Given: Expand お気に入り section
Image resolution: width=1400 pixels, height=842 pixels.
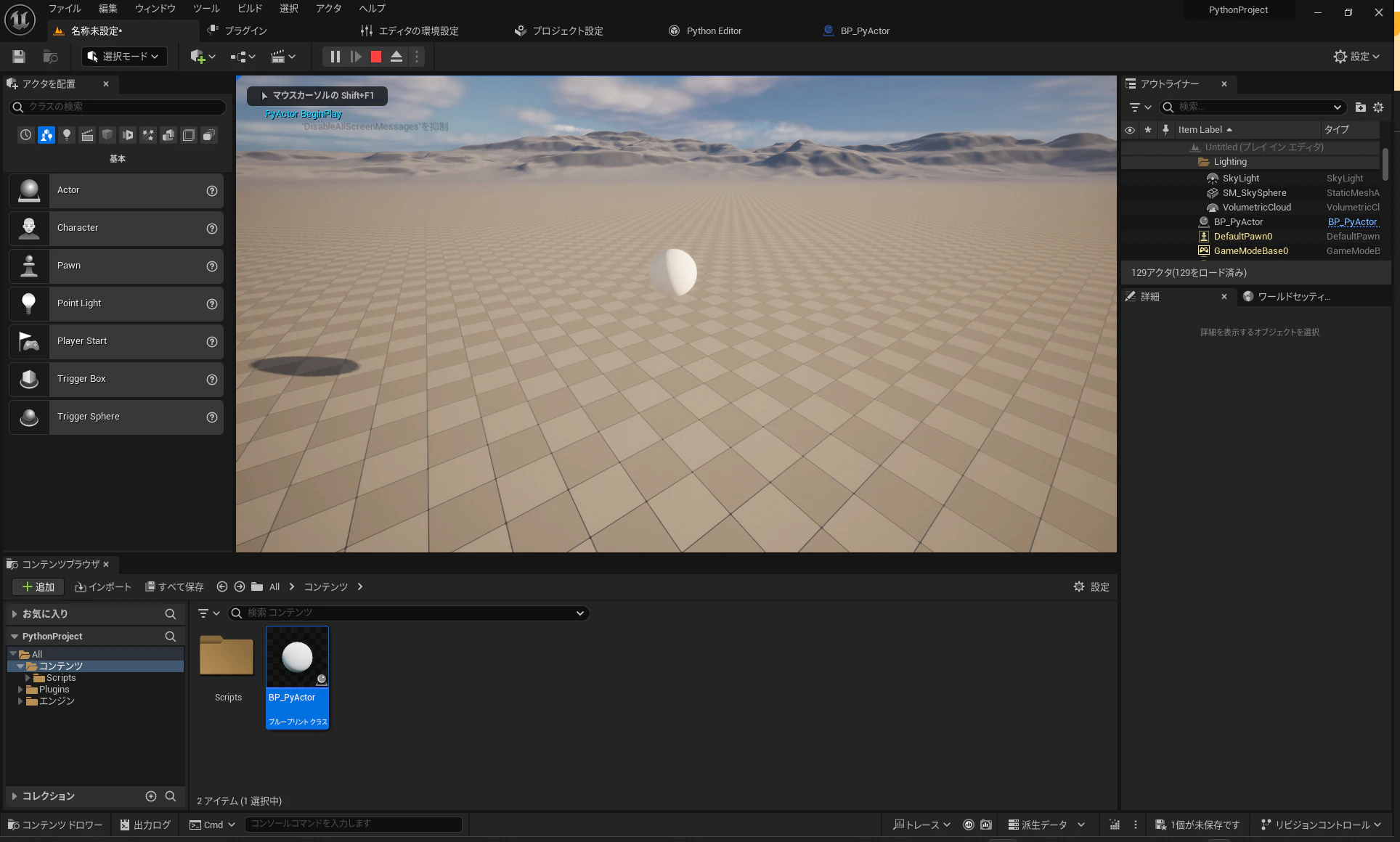Looking at the screenshot, I should pos(14,614).
